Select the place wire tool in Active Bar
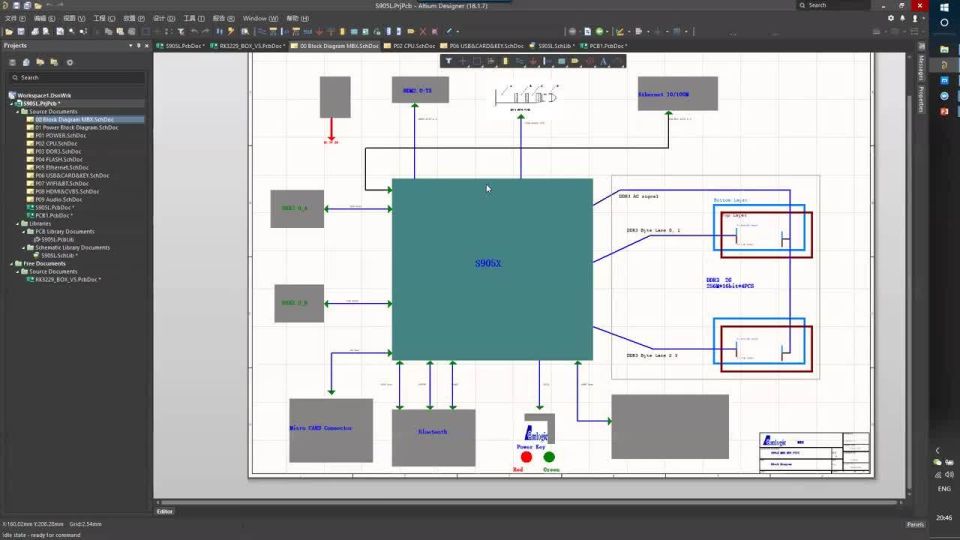Screen dimensions: 960x540 coord(519,61)
